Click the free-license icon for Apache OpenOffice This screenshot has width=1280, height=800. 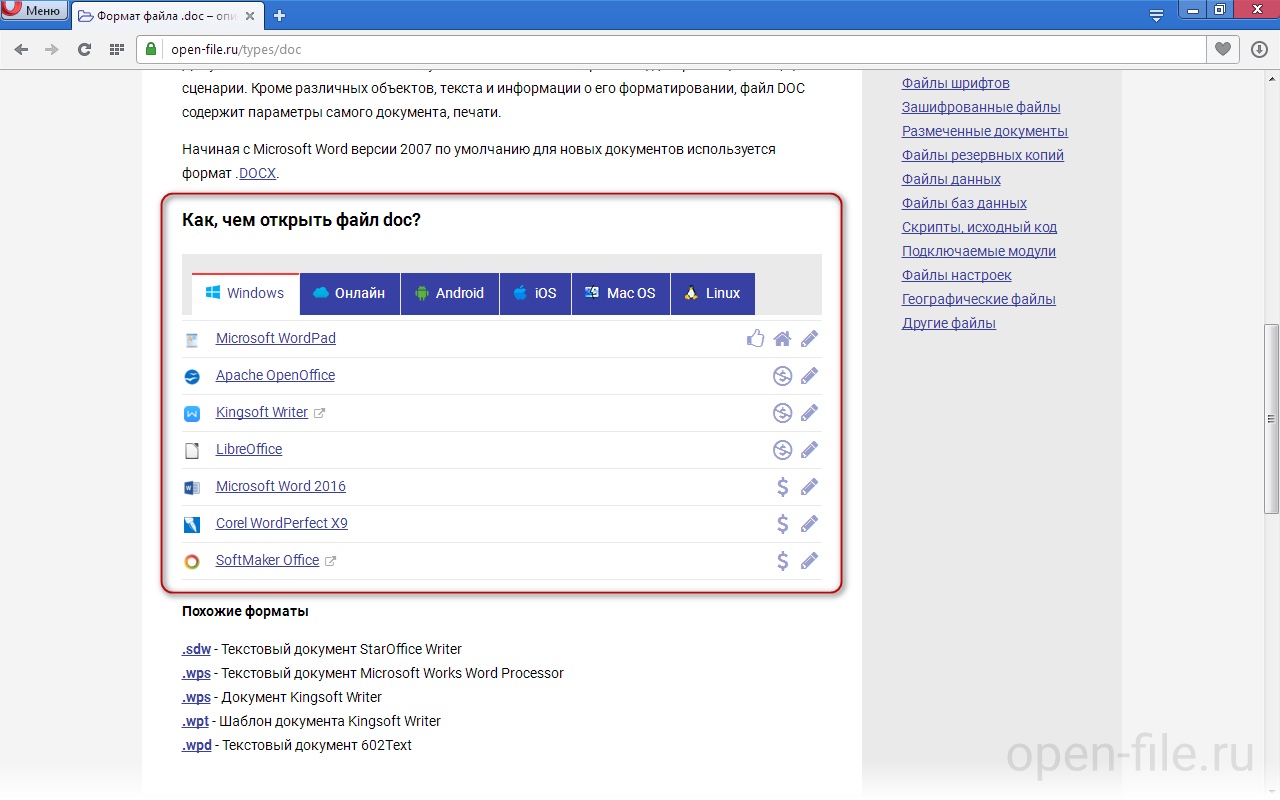click(782, 376)
